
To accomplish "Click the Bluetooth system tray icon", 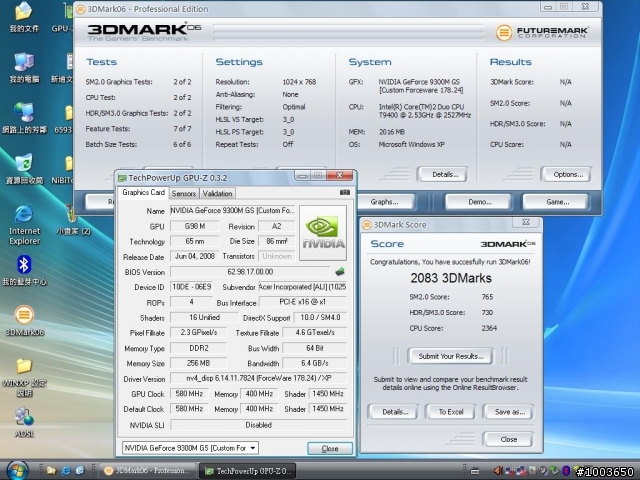I will [x=566, y=471].
